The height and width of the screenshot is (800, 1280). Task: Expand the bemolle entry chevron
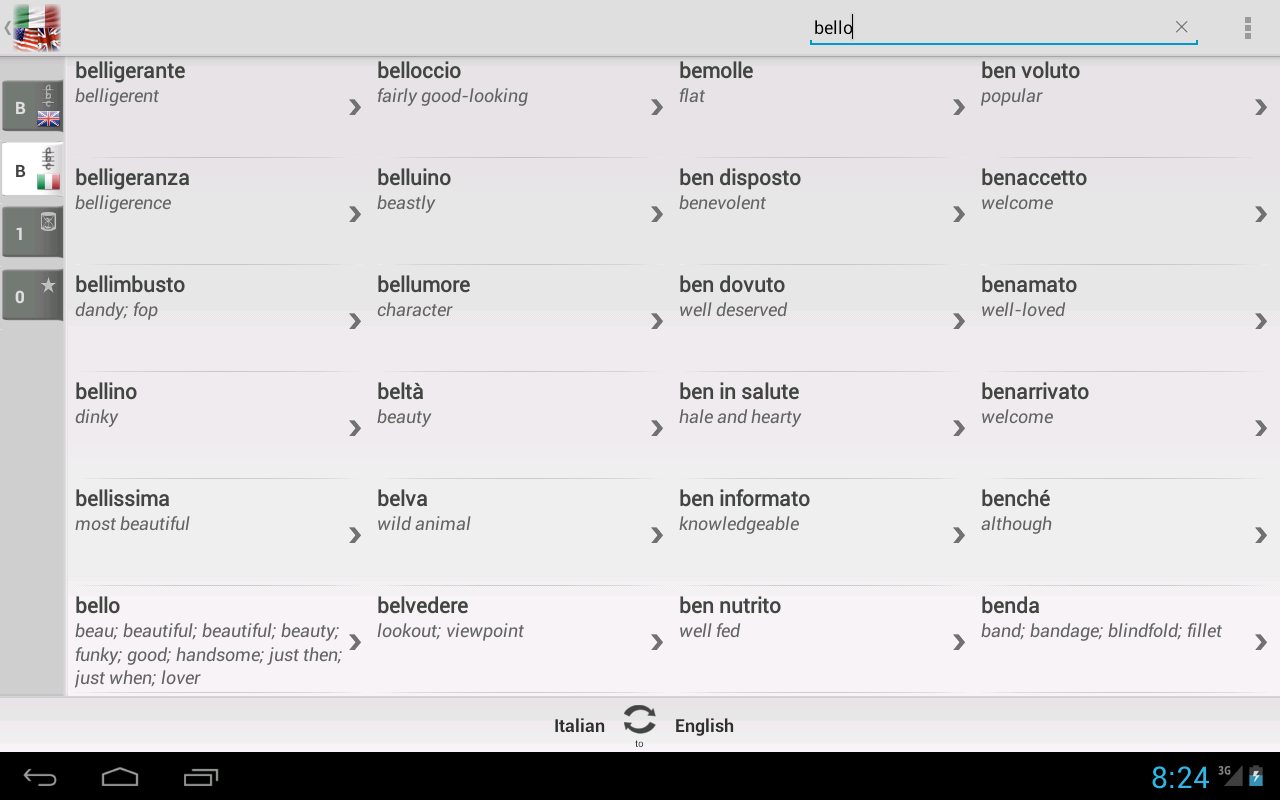coord(958,107)
